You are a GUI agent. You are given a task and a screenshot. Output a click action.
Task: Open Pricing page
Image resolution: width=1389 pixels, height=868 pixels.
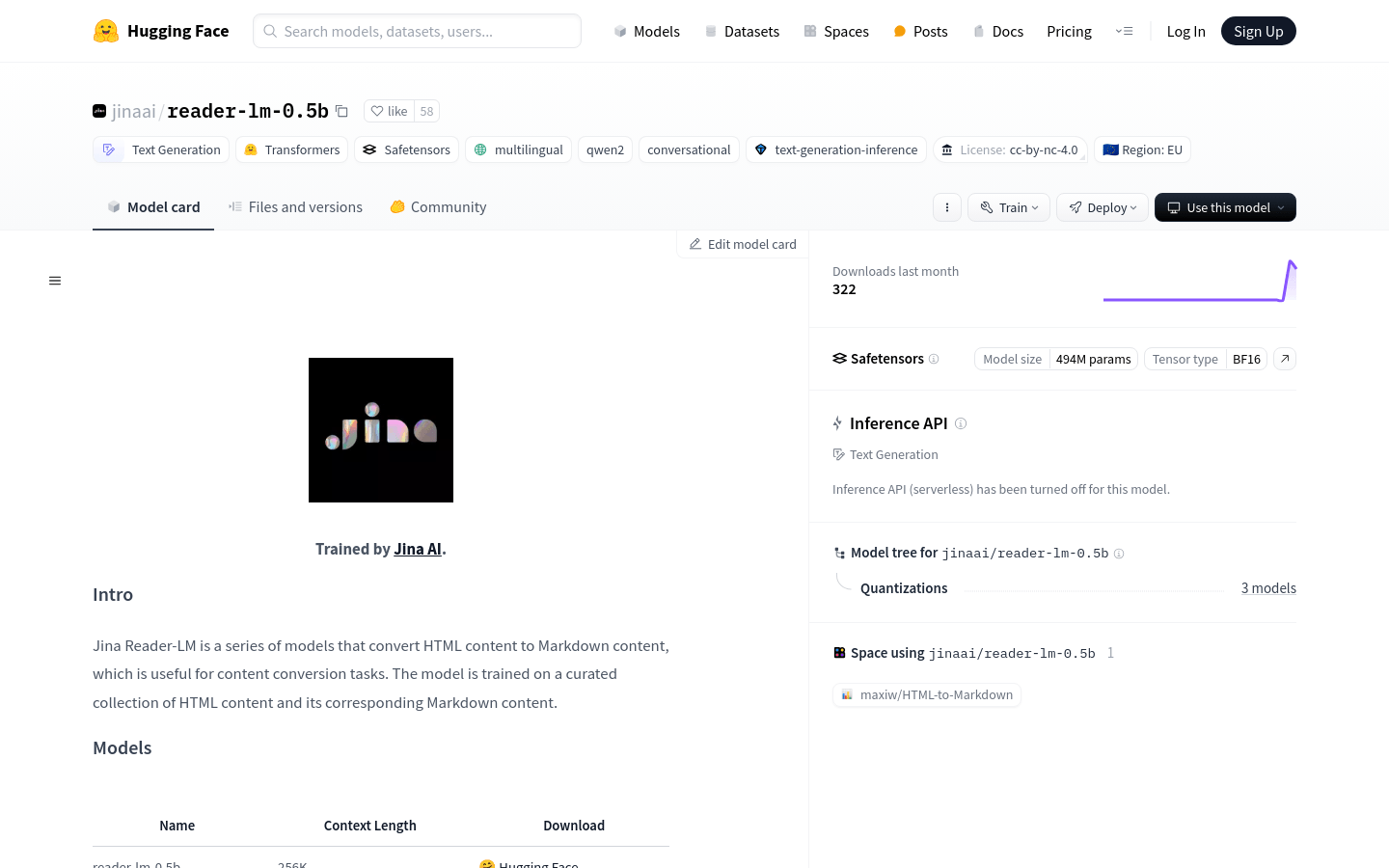pyautogui.click(x=1069, y=31)
